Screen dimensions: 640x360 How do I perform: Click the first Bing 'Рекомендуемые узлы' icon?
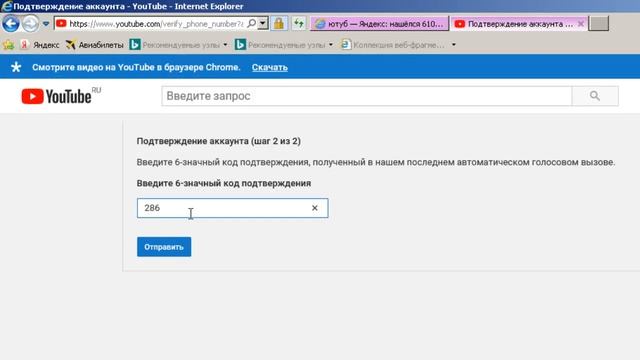click(135, 44)
